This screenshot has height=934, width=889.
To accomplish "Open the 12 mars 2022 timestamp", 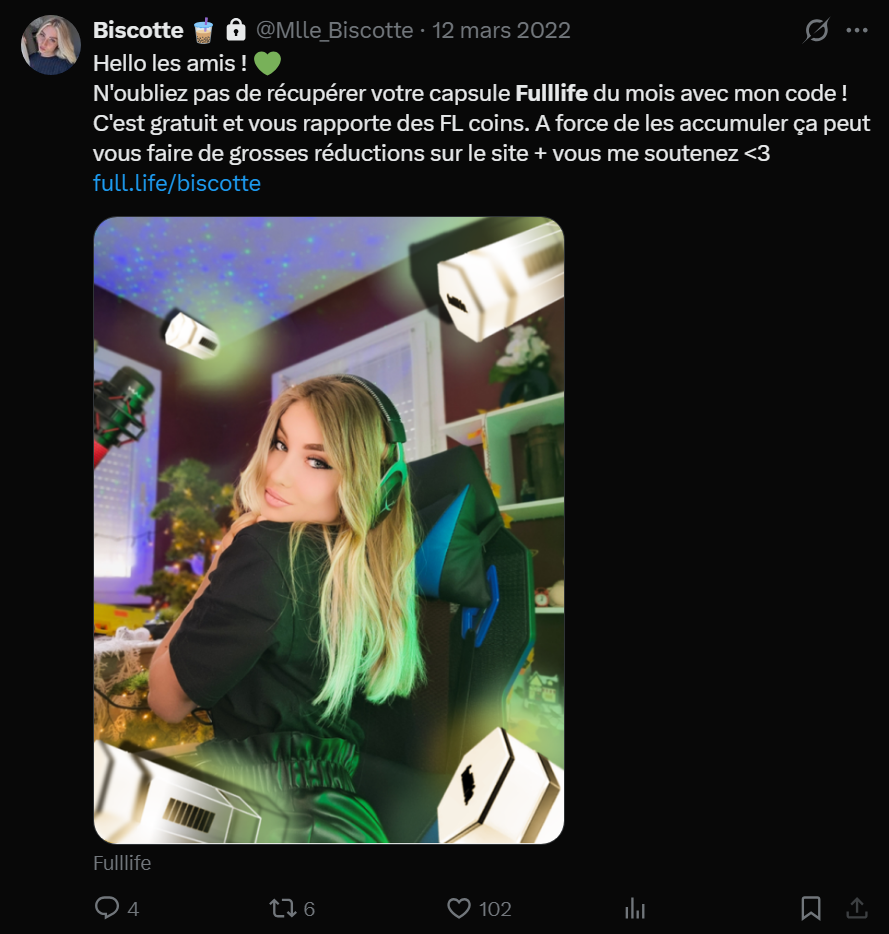I will coord(501,31).
